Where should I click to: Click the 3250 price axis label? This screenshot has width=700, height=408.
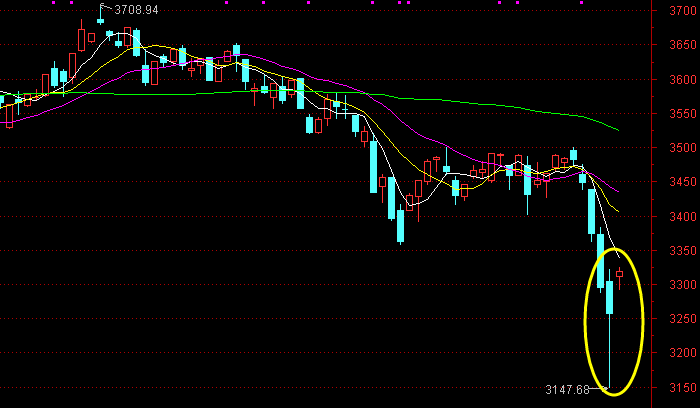tap(683, 319)
